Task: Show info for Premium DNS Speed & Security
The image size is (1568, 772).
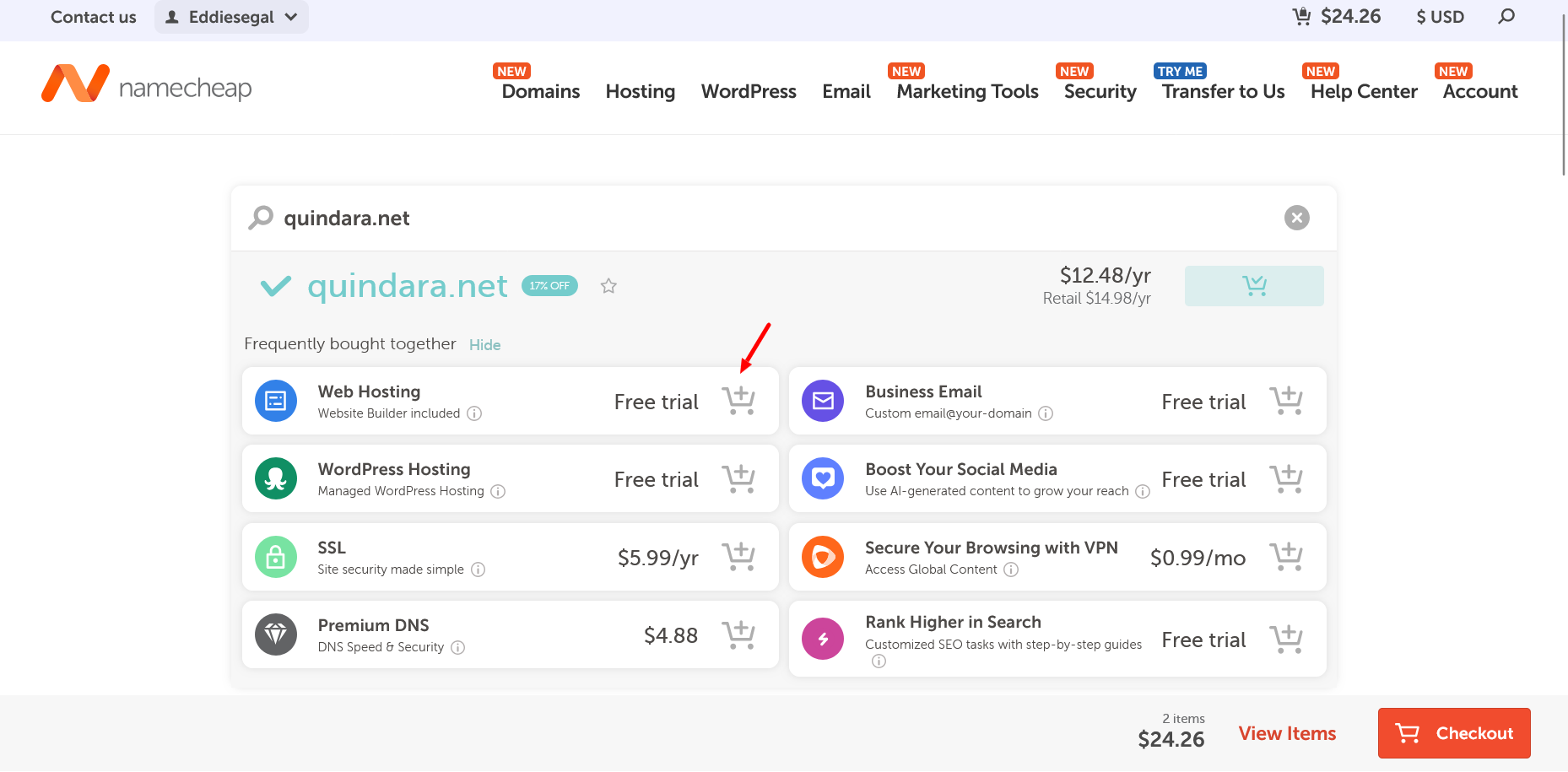Action: click(x=457, y=647)
